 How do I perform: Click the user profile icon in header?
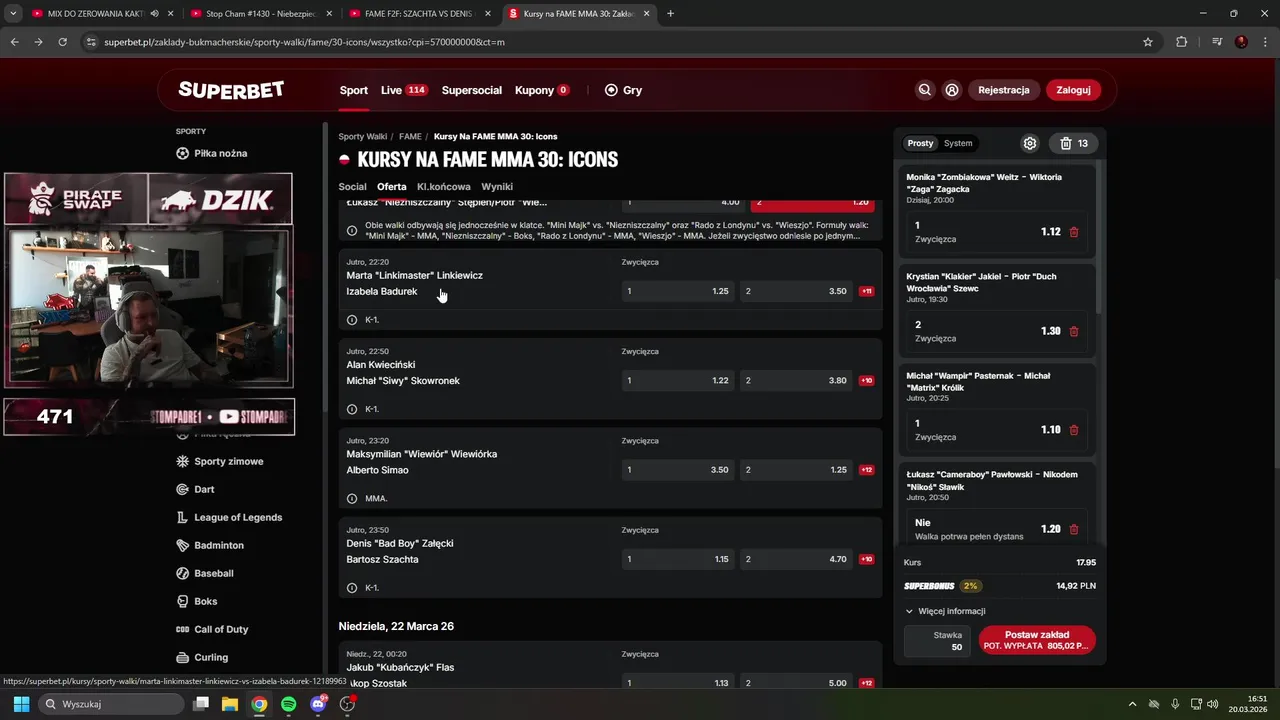point(952,90)
